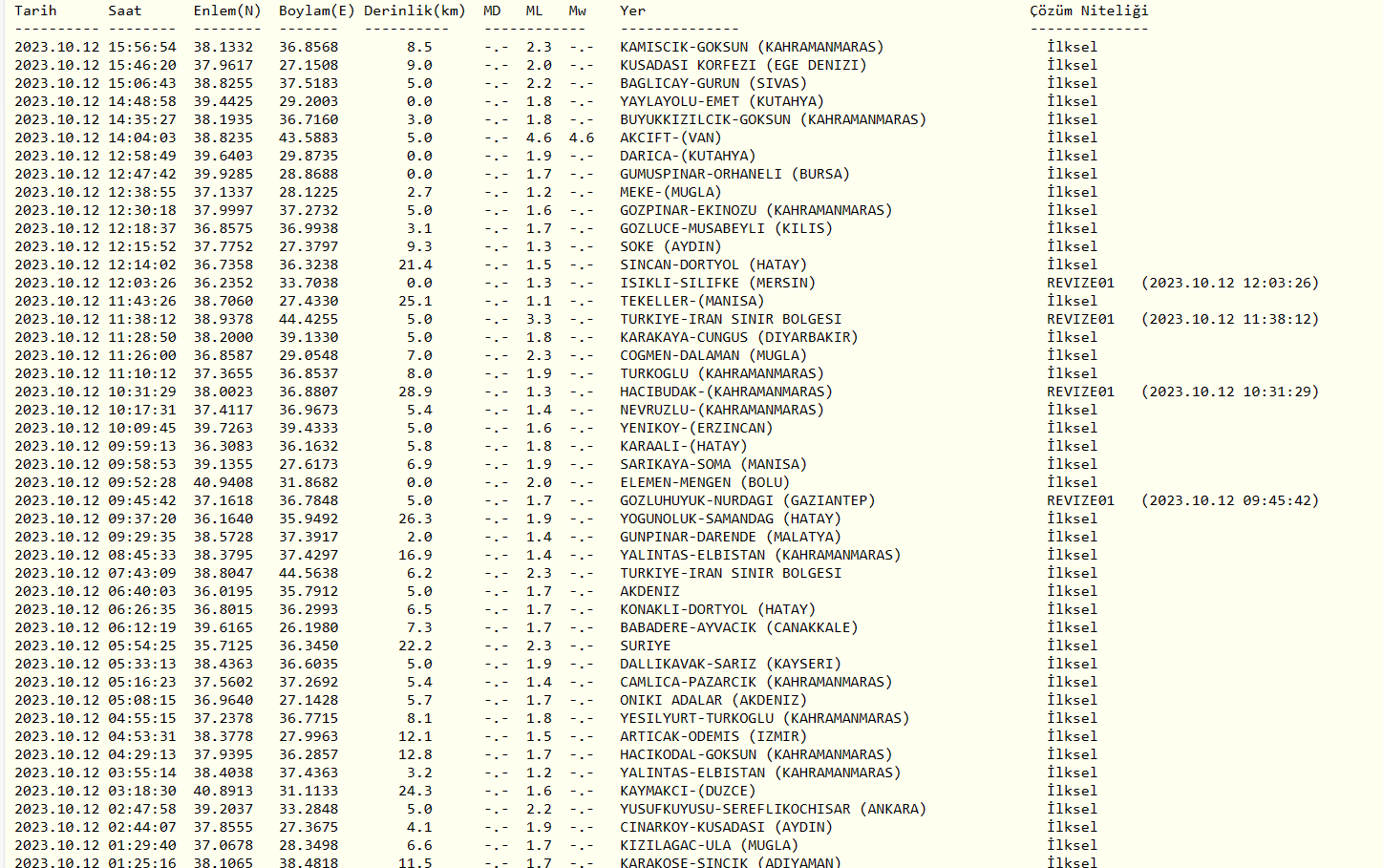
Task: Click GOZPINAR-EKINOZU (KAHRAMANMARAS) location
Action: 756,210
